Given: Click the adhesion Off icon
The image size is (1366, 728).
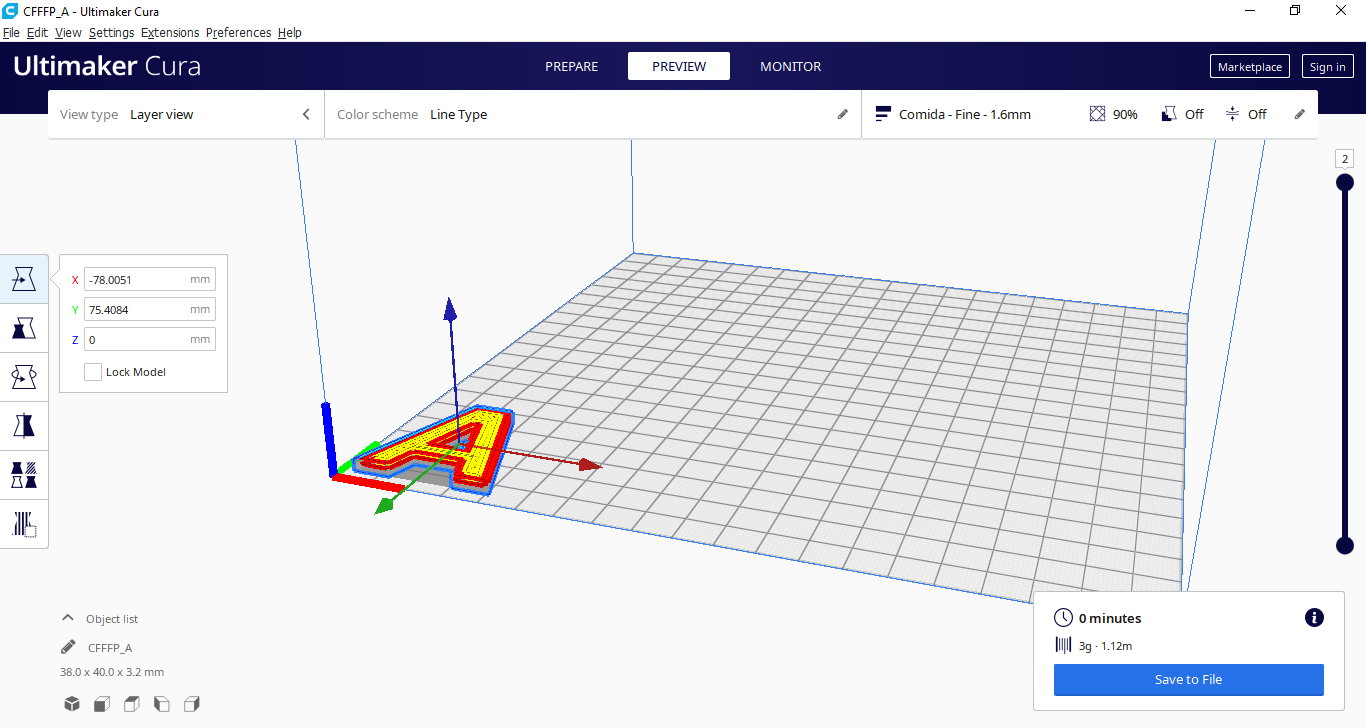Looking at the screenshot, I should click(x=1233, y=114).
